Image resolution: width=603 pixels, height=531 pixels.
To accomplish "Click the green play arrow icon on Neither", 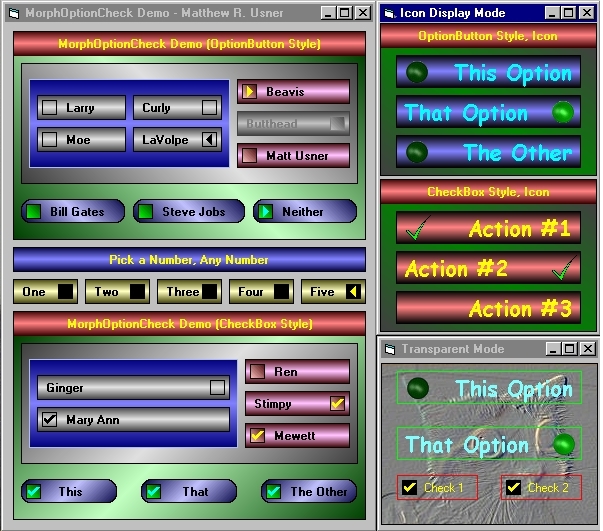I will click(265, 211).
